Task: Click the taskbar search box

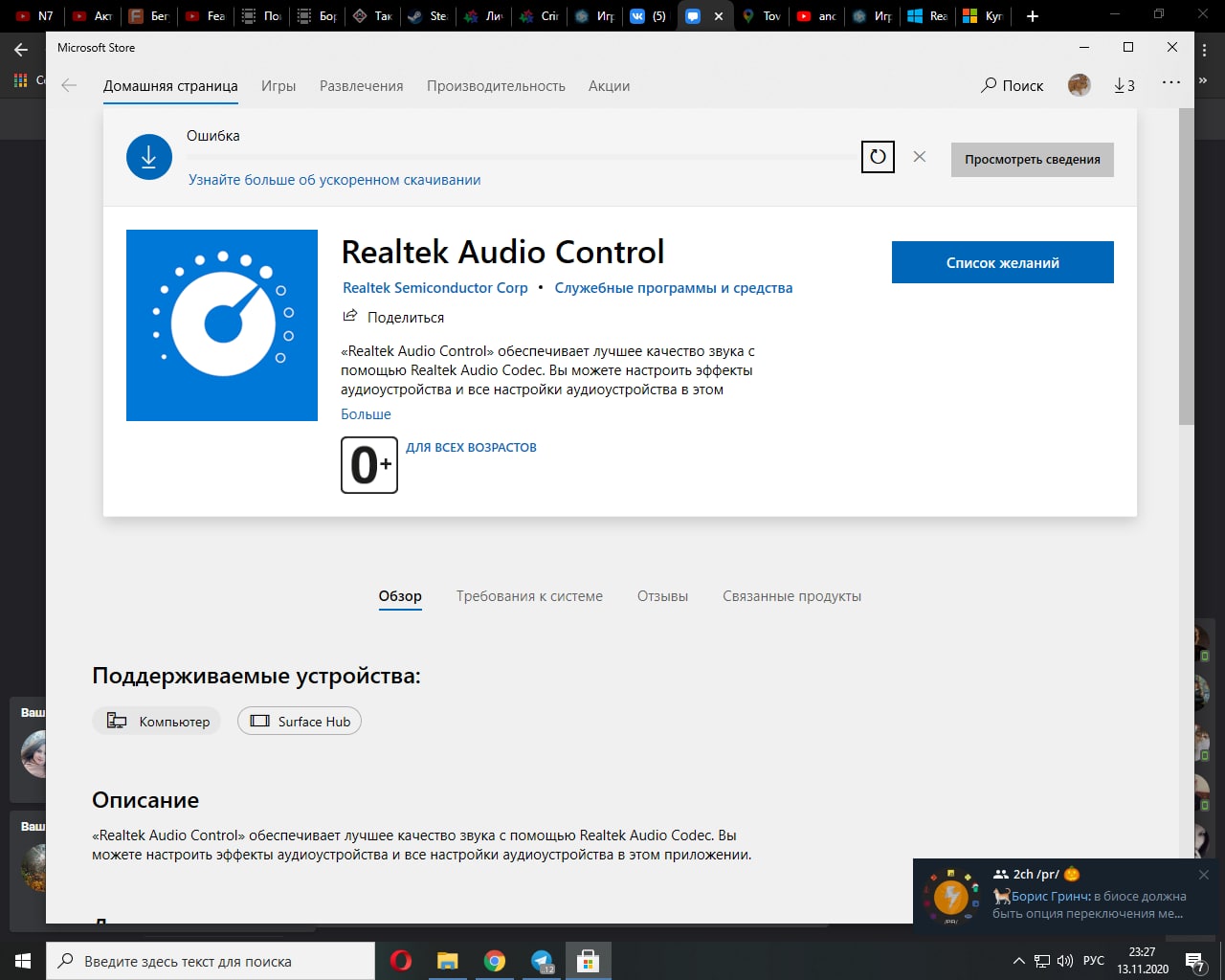Action: pos(211,961)
